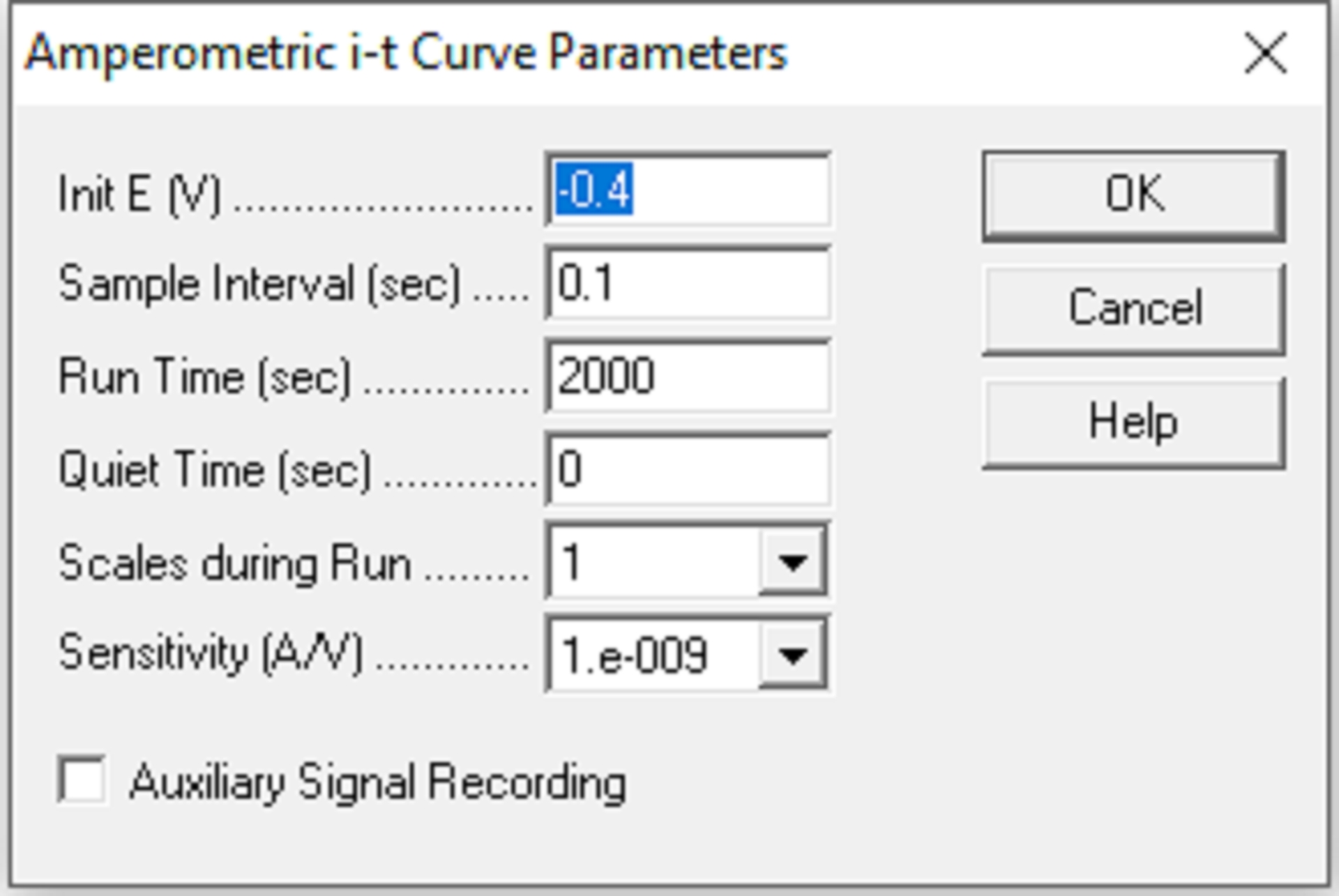Screen dimensions: 1339x896
Task: Open the Sensitivity (A/V) dropdown arrow
Action: (792, 655)
